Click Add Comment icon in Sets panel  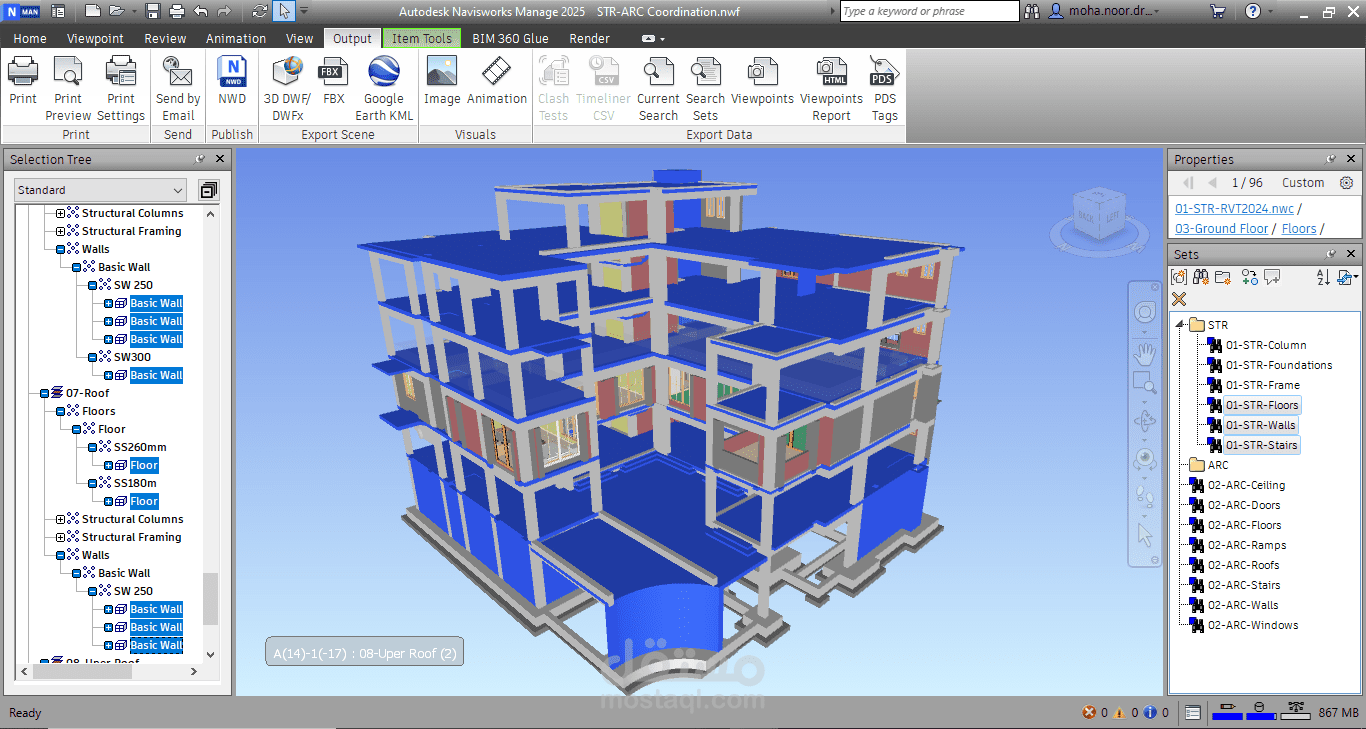tap(1272, 277)
